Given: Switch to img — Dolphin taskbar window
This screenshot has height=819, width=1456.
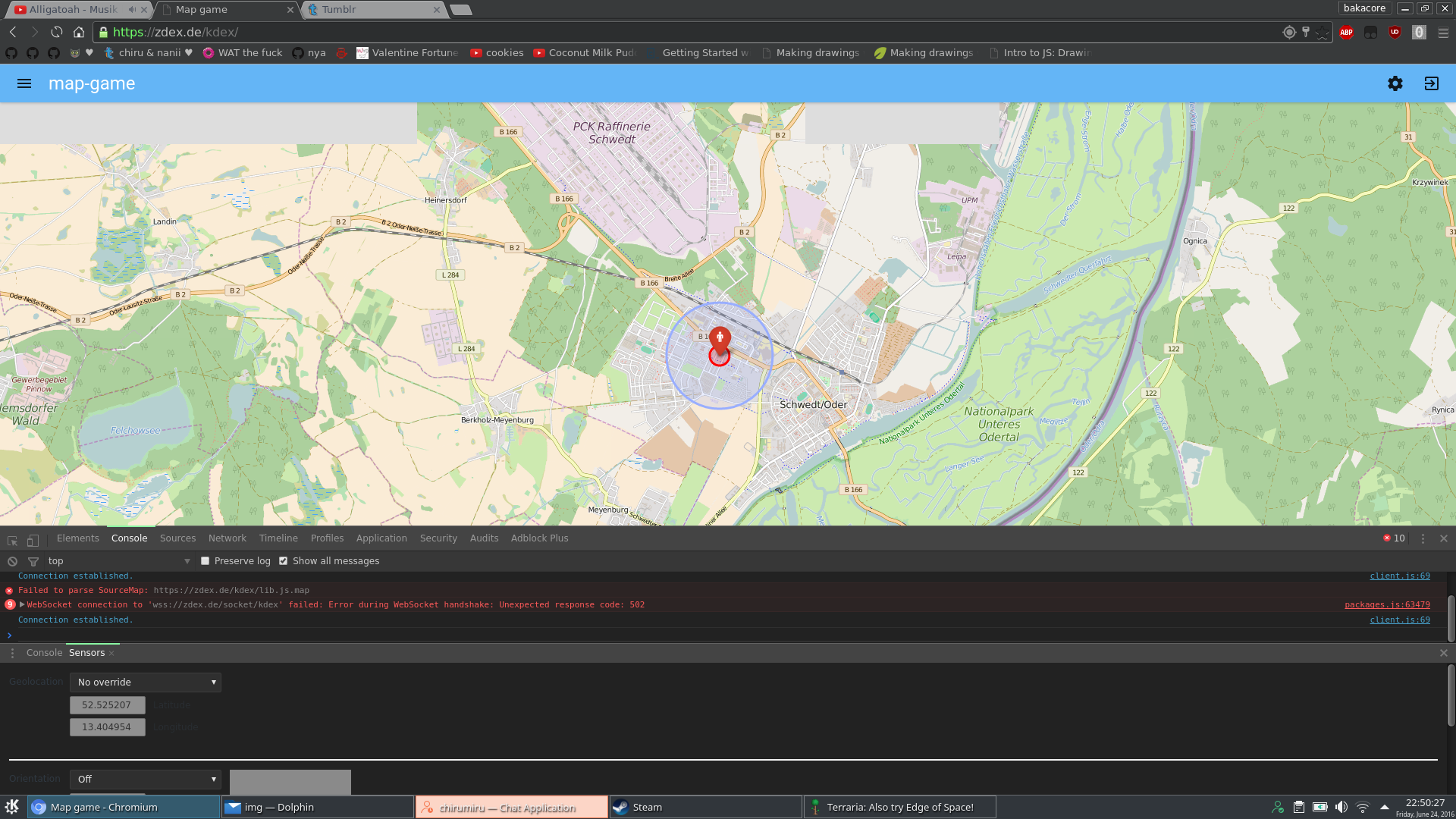Looking at the screenshot, I should click(x=317, y=807).
